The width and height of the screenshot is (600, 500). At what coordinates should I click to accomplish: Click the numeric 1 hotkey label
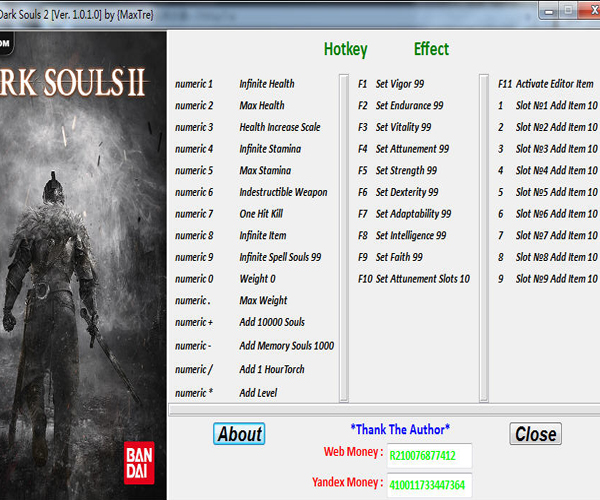pyautogui.click(x=194, y=84)
